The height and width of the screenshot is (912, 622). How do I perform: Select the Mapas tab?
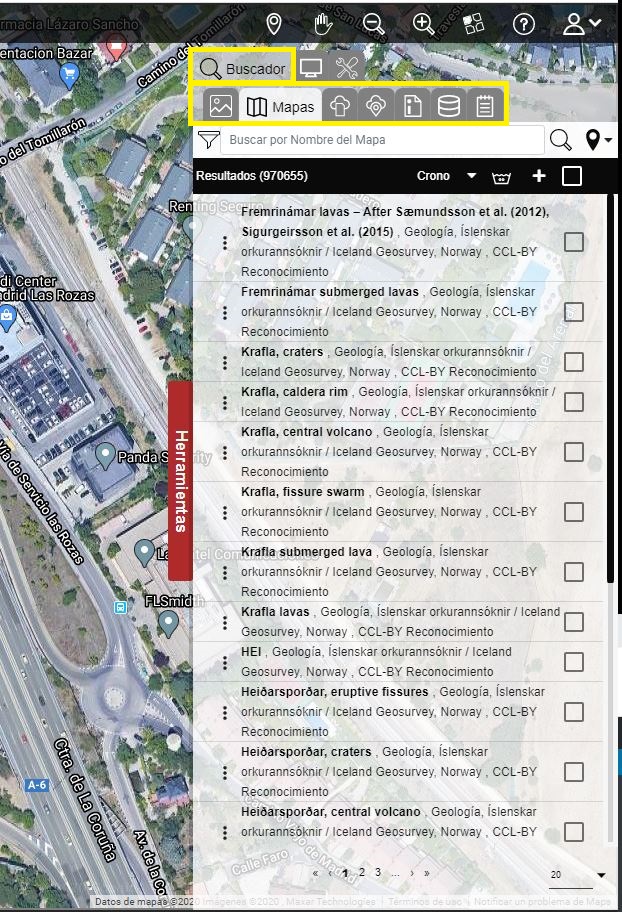[x=280, y=106]
